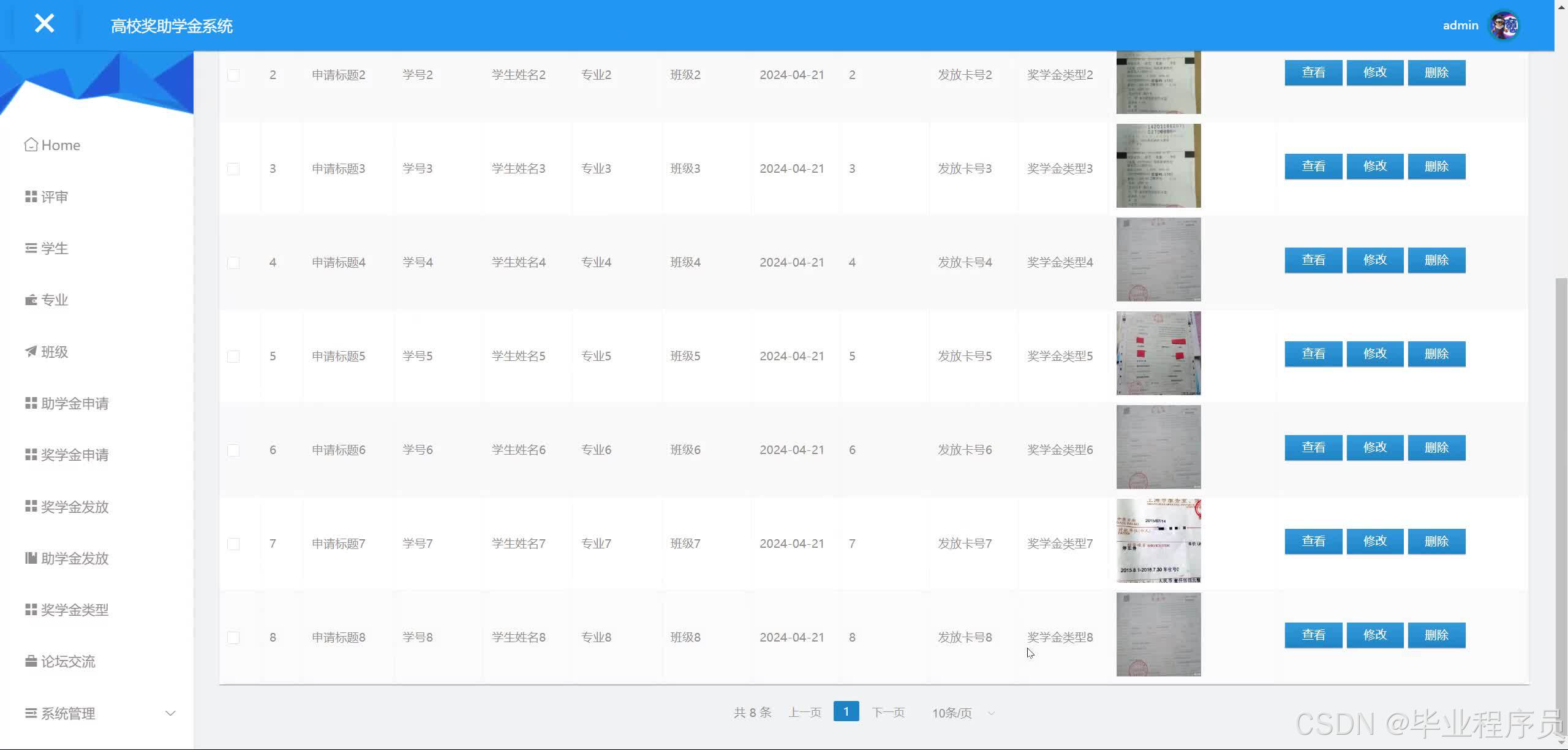Click the briefcase icon beside 专业
The image size is (1568, 750).
[31, 300]
